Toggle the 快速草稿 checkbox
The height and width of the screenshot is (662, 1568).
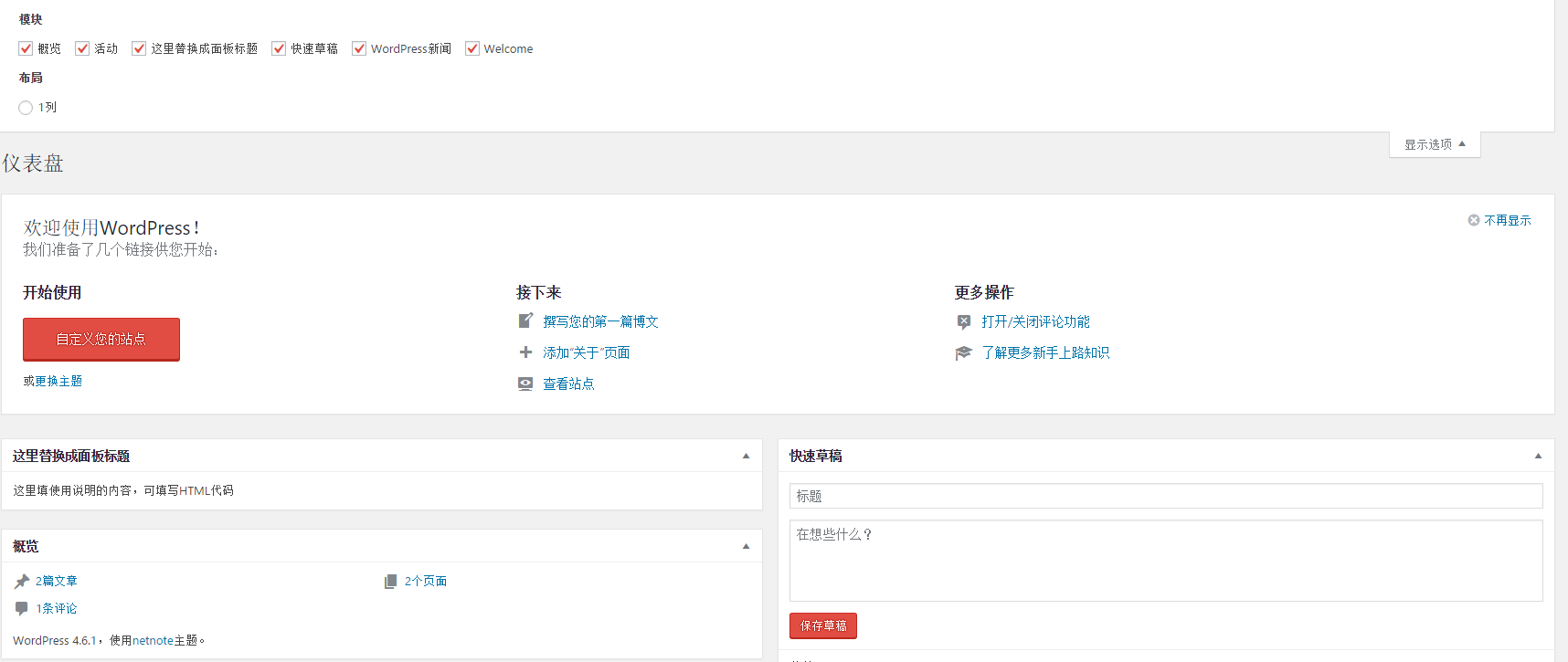click(x=279, y=48)
